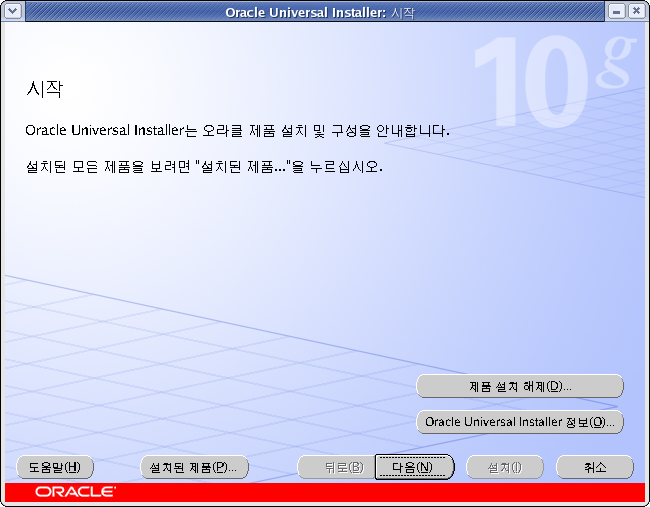The image size is (650, 507).
Task: Open Oracle Universal Installer 정보(O)... about button
Action: 520,422
